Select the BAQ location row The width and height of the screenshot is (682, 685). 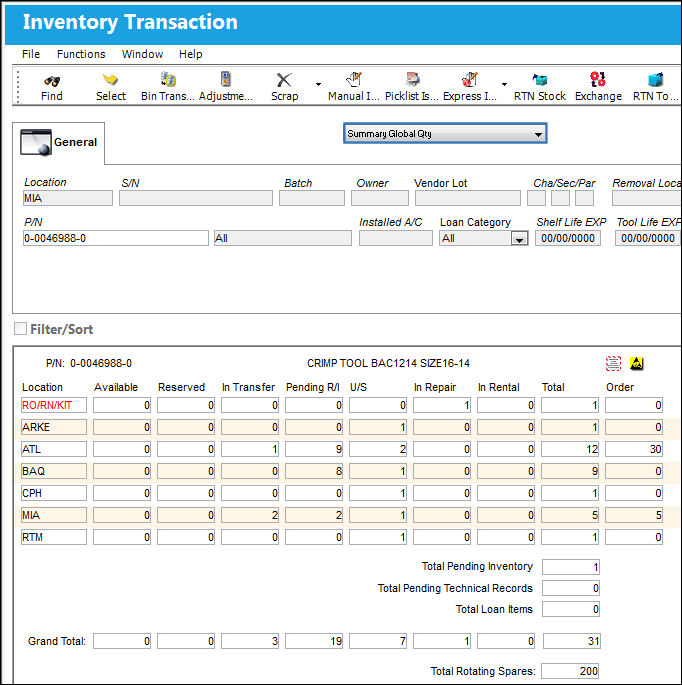[x=54, y=471]
